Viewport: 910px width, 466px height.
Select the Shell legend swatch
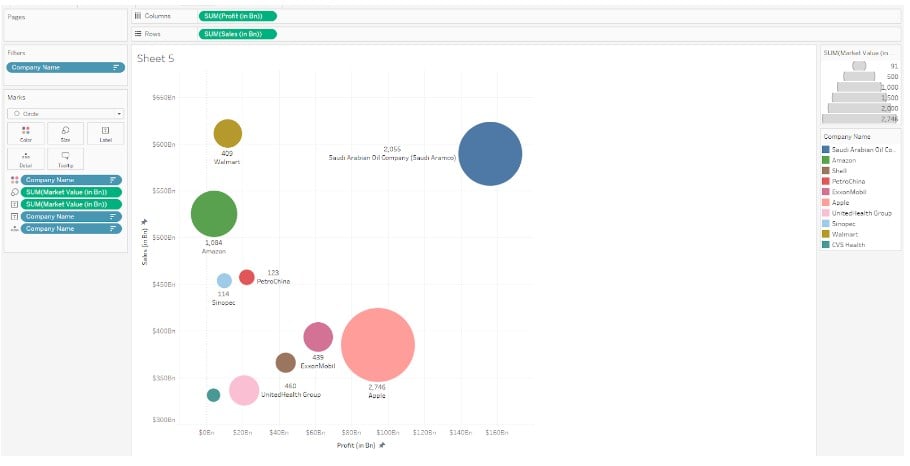click(x=826, y=171)
